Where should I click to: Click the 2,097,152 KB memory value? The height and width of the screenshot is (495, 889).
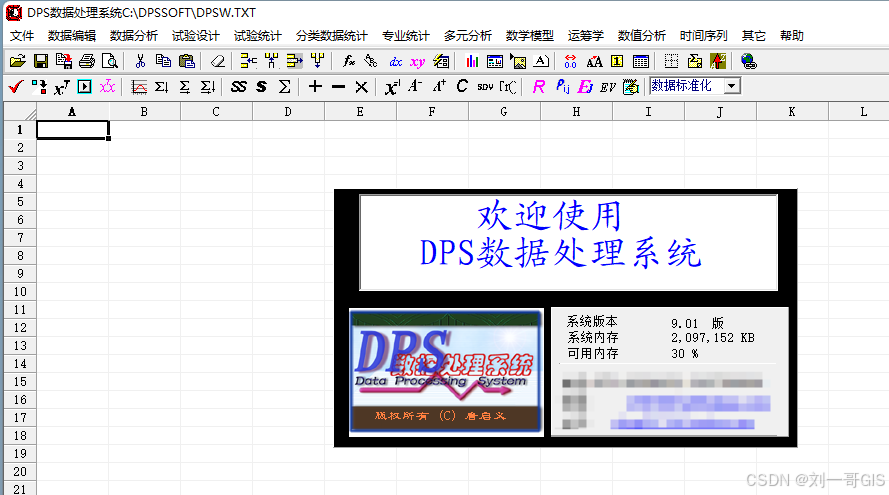pos(713,338)
